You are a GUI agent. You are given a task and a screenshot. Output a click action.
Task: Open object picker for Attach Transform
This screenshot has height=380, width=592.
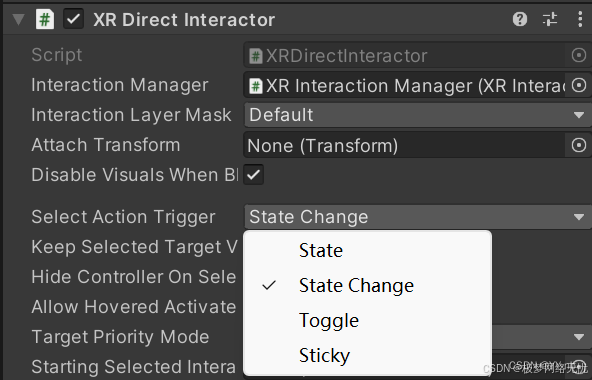[578, 145]
